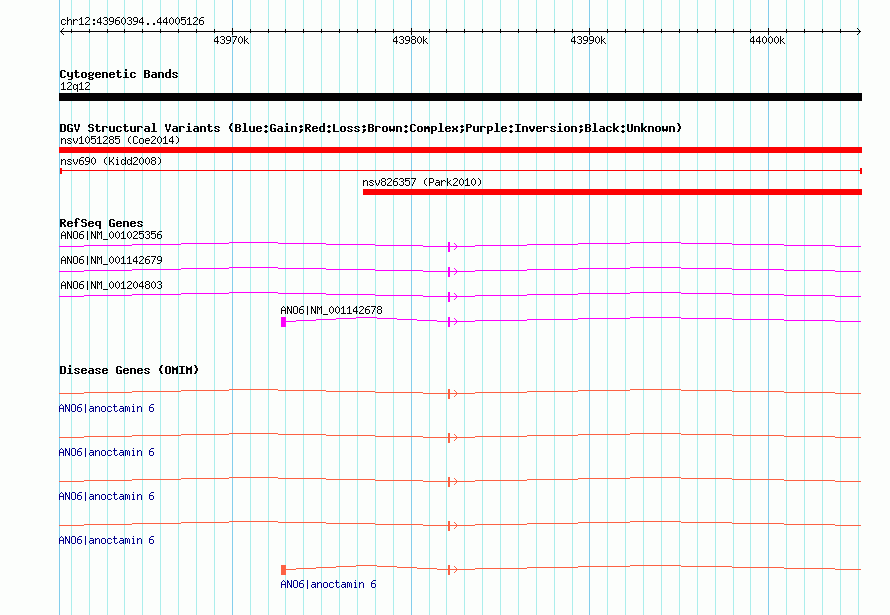Click the thin red nsv690 variant line
Viewport: 890px width, 615px height.
[x=460, y=171]
